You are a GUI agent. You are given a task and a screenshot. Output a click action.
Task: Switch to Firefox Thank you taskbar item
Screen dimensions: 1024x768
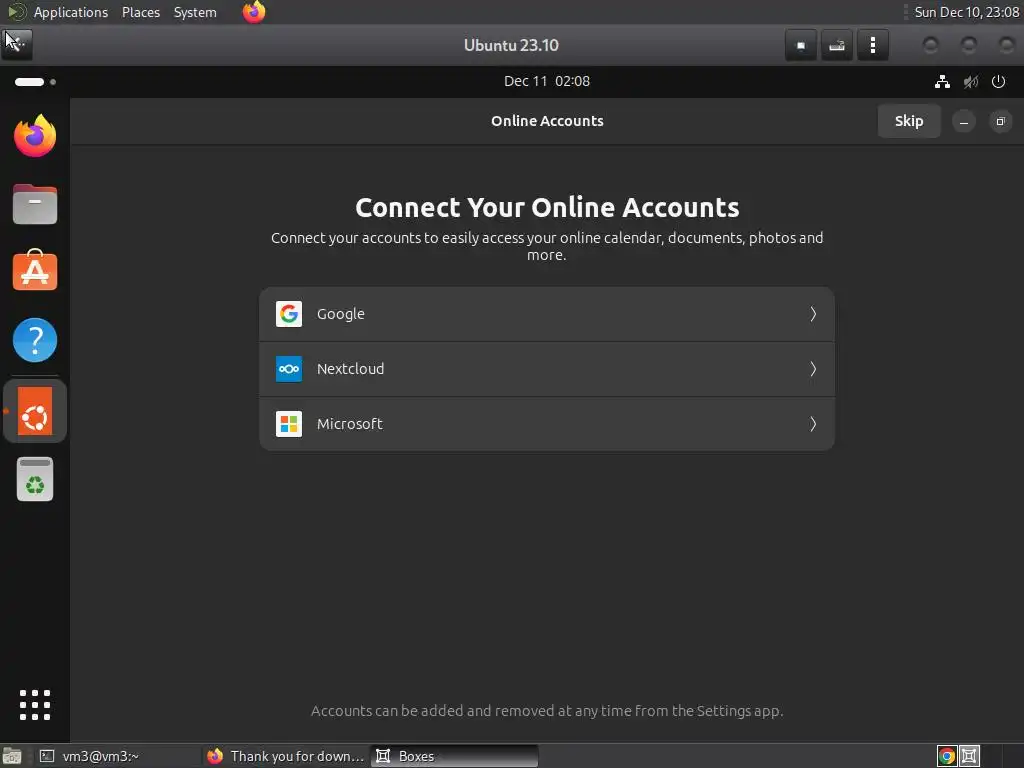[285, 756]
